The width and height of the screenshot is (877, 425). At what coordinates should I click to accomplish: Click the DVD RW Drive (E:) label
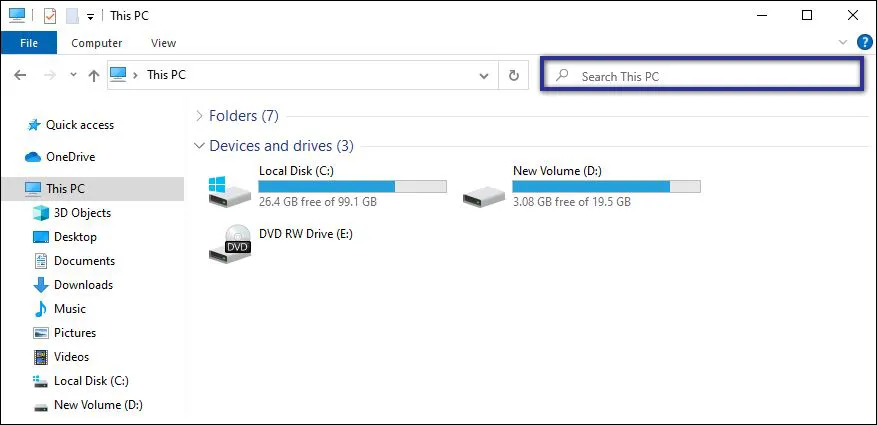coord(306,234)
